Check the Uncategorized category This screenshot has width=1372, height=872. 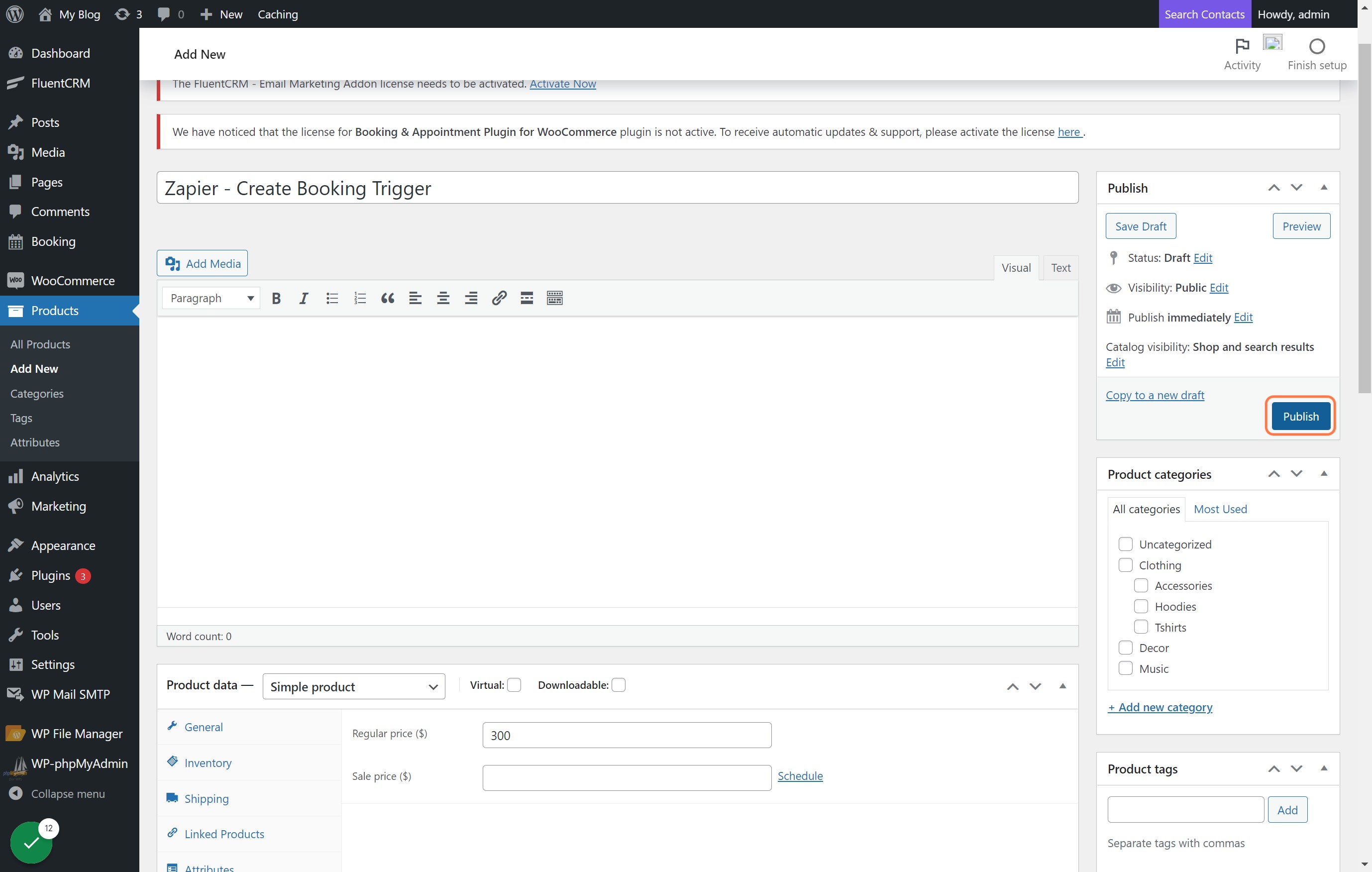1125,545
